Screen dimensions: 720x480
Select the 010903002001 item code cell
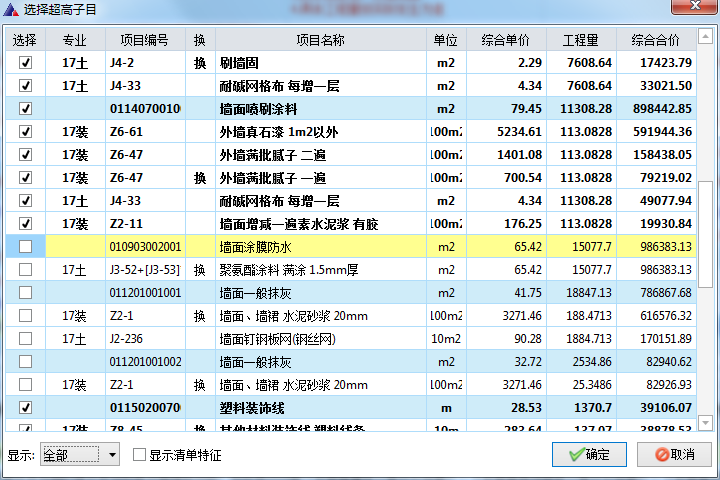pos(145,247)
